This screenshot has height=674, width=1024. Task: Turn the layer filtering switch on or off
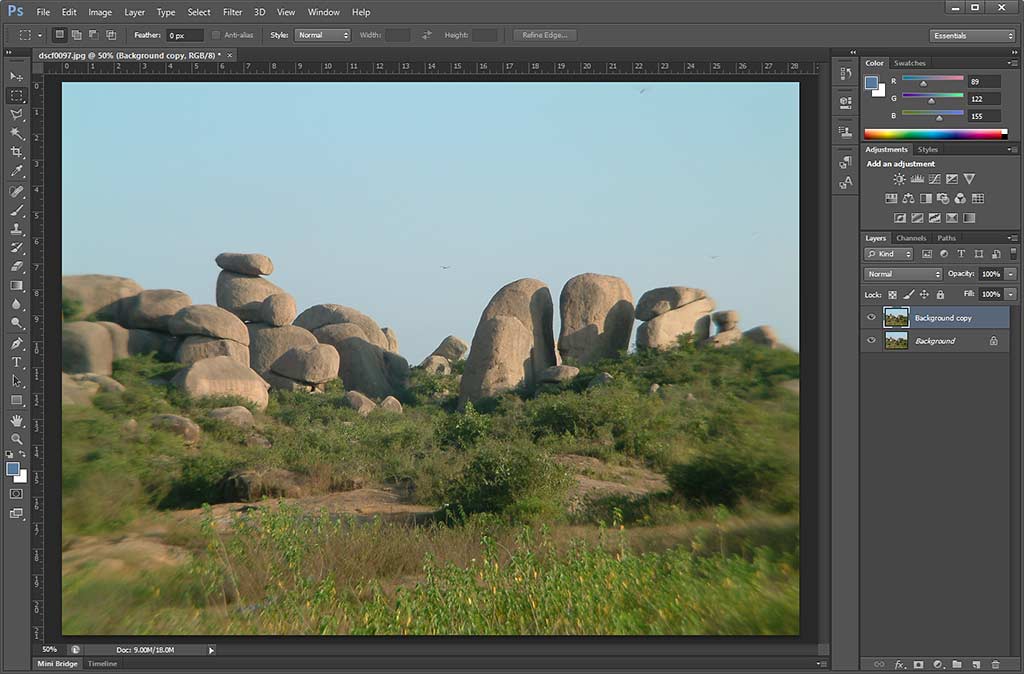(1014, 253)
